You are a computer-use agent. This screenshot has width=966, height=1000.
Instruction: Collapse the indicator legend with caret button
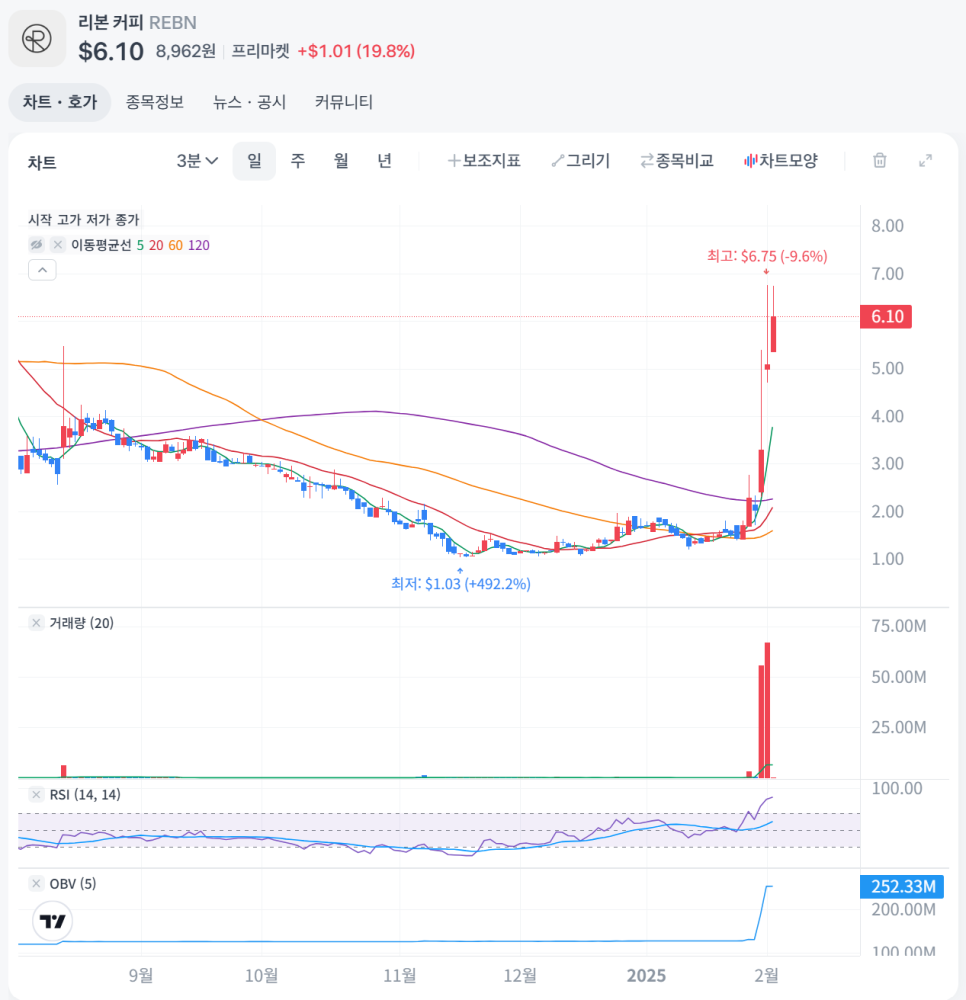point(42,270)
